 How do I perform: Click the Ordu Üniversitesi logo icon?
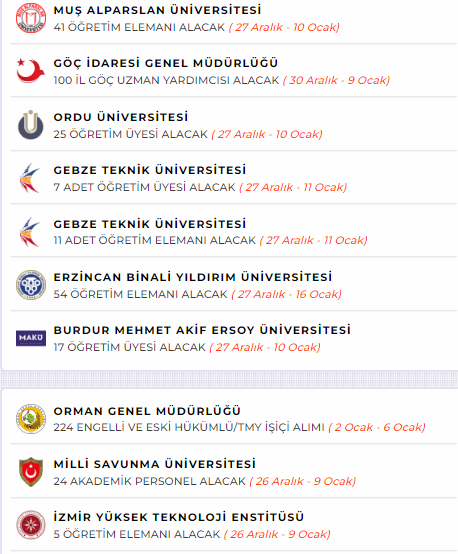[x=31, y=125]
